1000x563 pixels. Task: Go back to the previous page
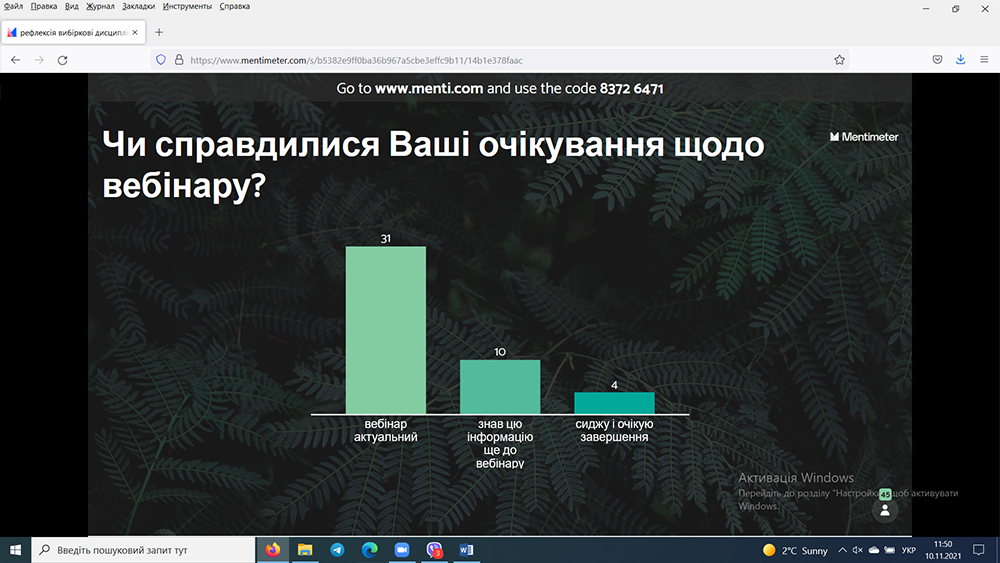point(15,60)
